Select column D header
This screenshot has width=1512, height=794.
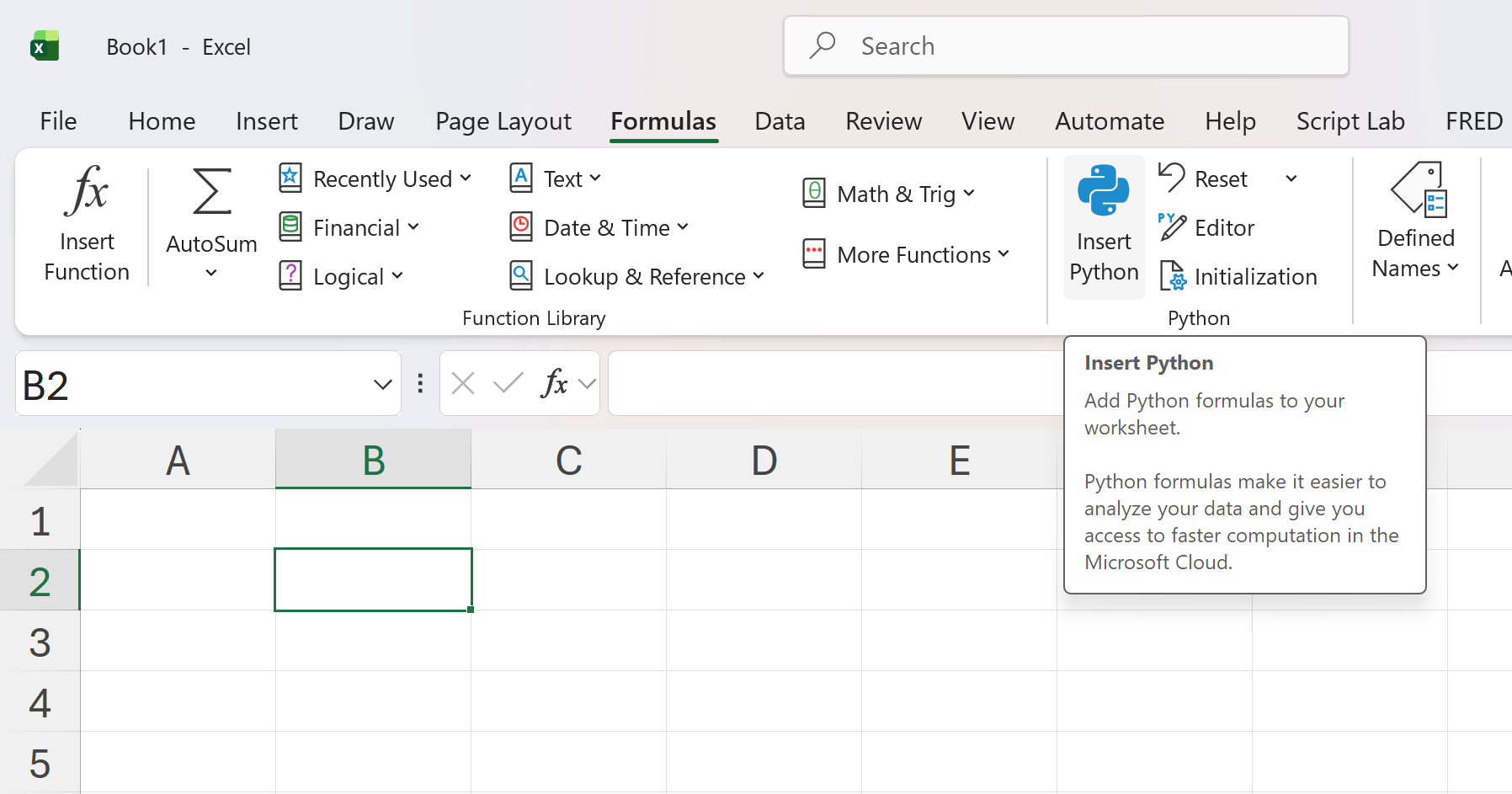pos(764,460)
